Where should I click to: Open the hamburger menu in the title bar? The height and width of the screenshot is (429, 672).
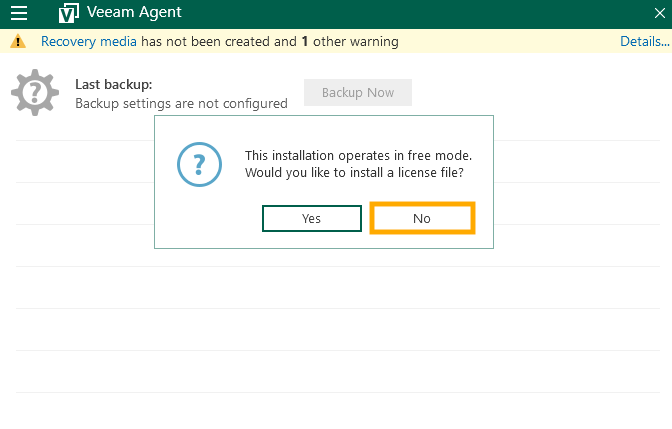[19, 14]
